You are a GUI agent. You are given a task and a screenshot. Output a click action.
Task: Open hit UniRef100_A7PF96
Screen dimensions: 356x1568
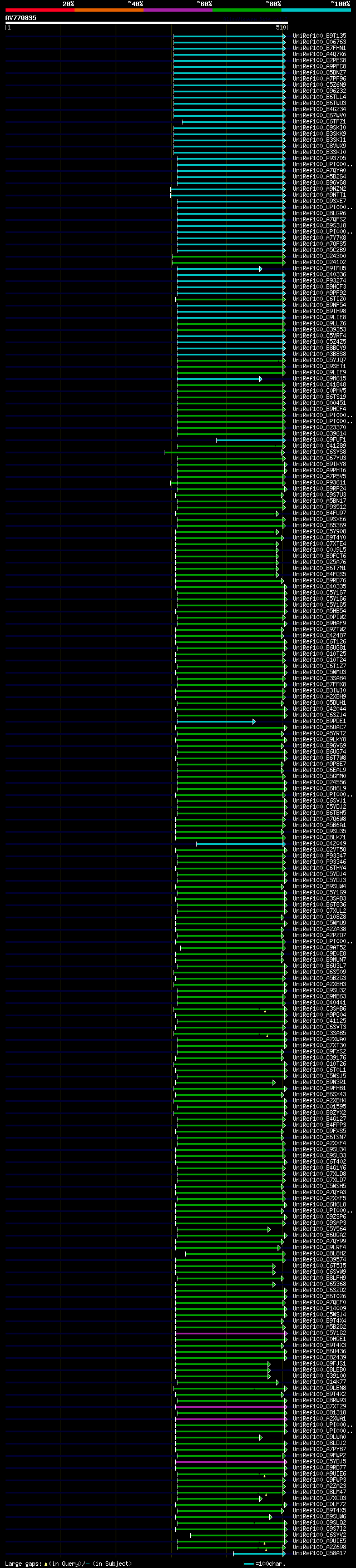319,78
